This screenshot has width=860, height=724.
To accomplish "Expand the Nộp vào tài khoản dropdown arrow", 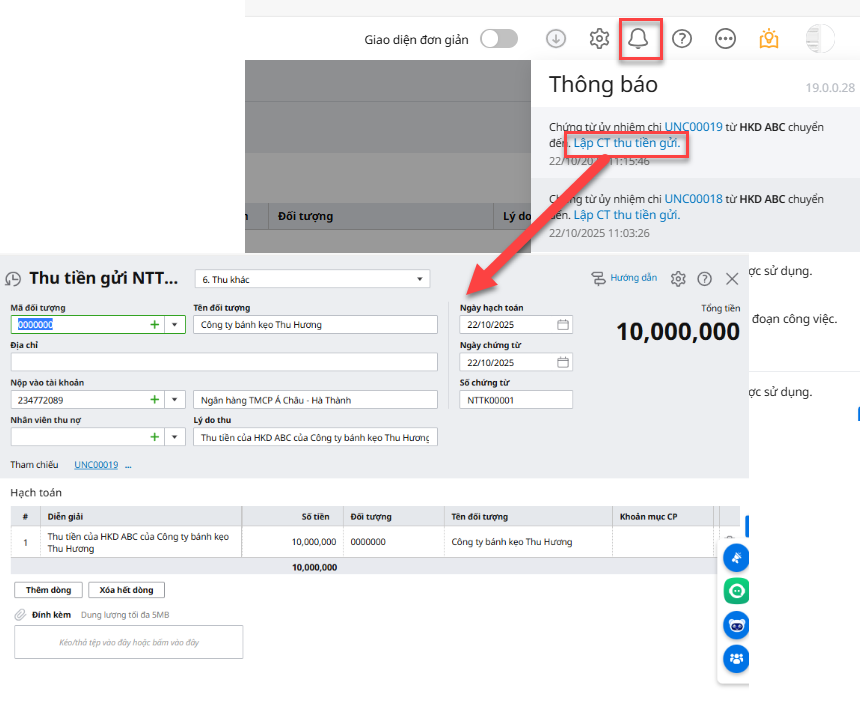I will click(x=175, y=400).
